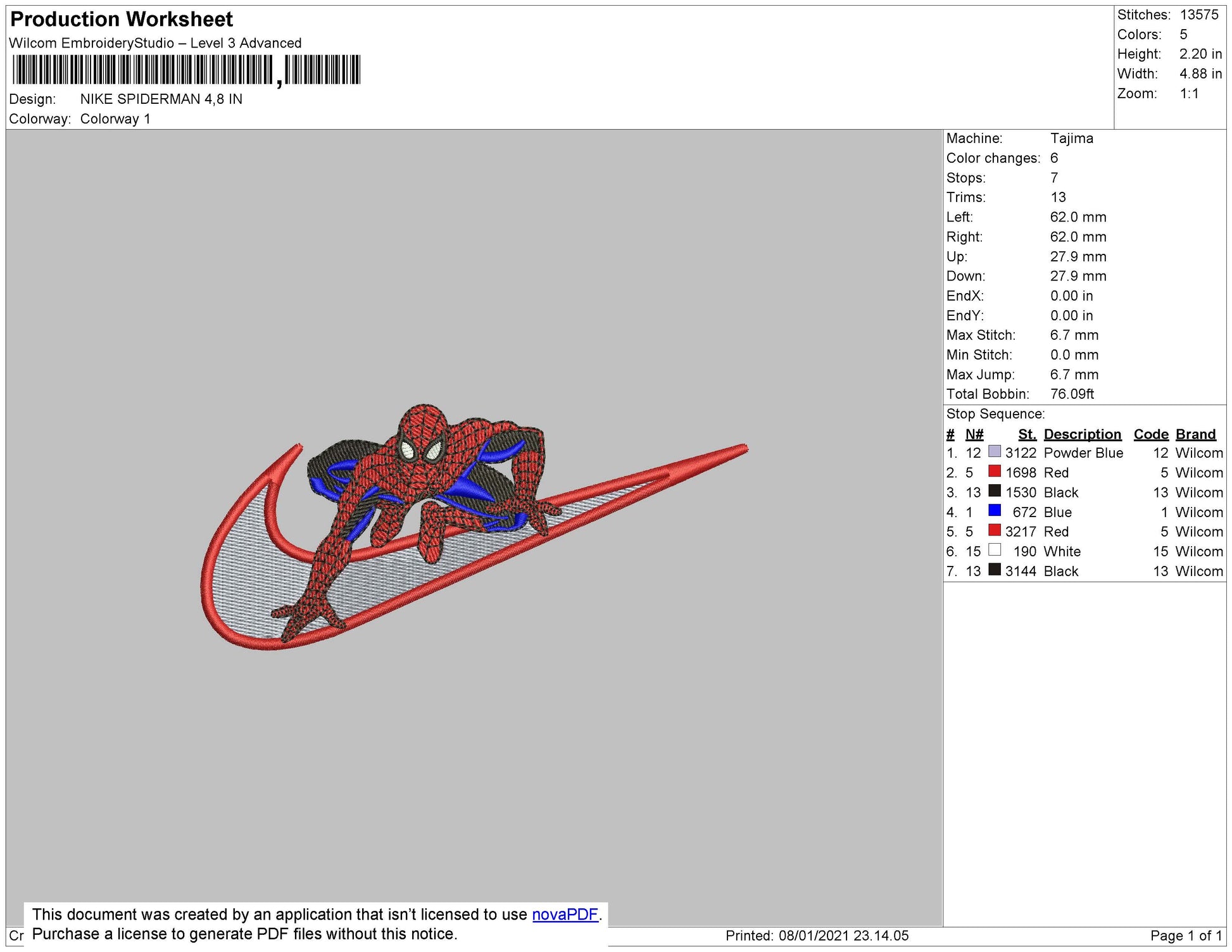This screenshot has width=1232, height=952.
Task: Click the Width value '4.88 in'
Action: coord(1200,73)
